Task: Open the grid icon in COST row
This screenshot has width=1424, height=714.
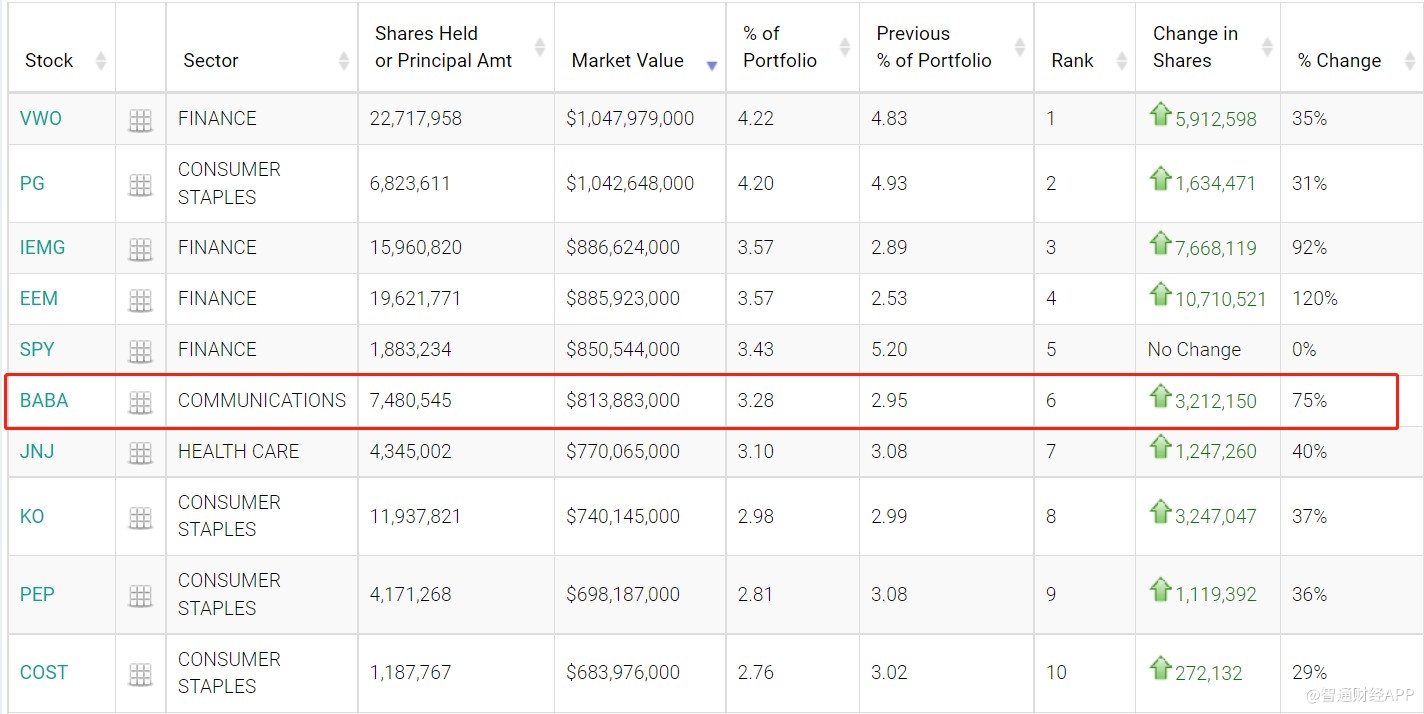Action: pyautogui.click(x=140, y=674)
